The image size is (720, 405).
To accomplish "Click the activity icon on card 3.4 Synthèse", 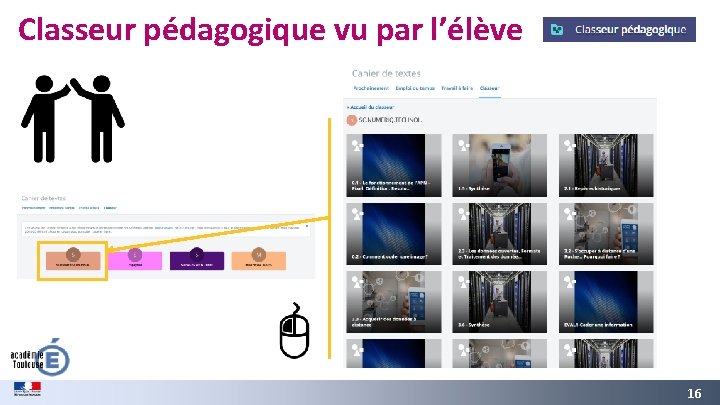I will coord(463,283).
